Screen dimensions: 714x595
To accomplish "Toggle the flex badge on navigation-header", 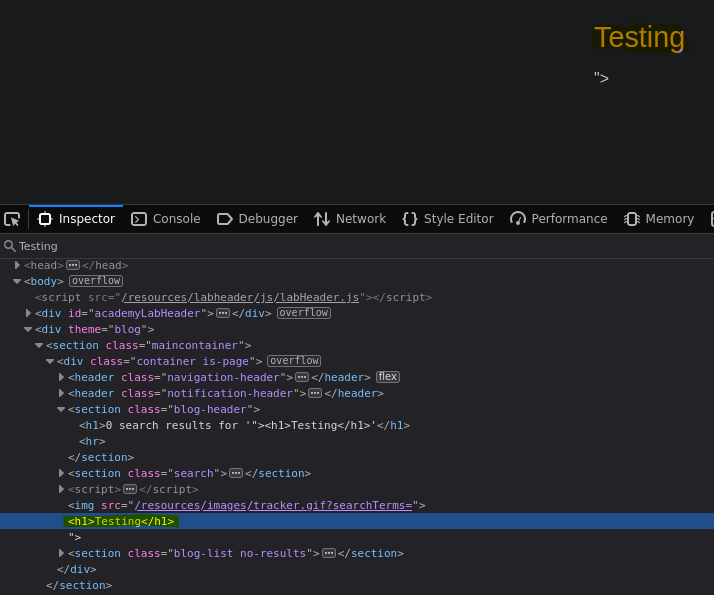I will pos(388,377).
